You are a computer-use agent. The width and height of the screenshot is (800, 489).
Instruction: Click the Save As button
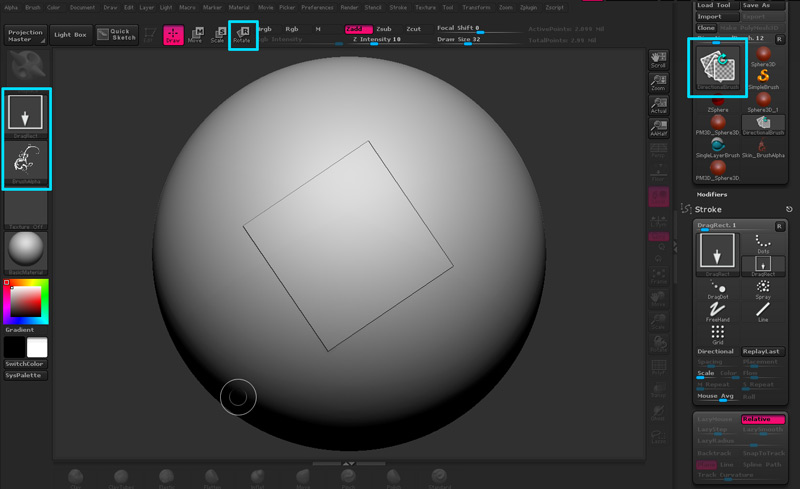pyautogui.click(x=763, y=5)
